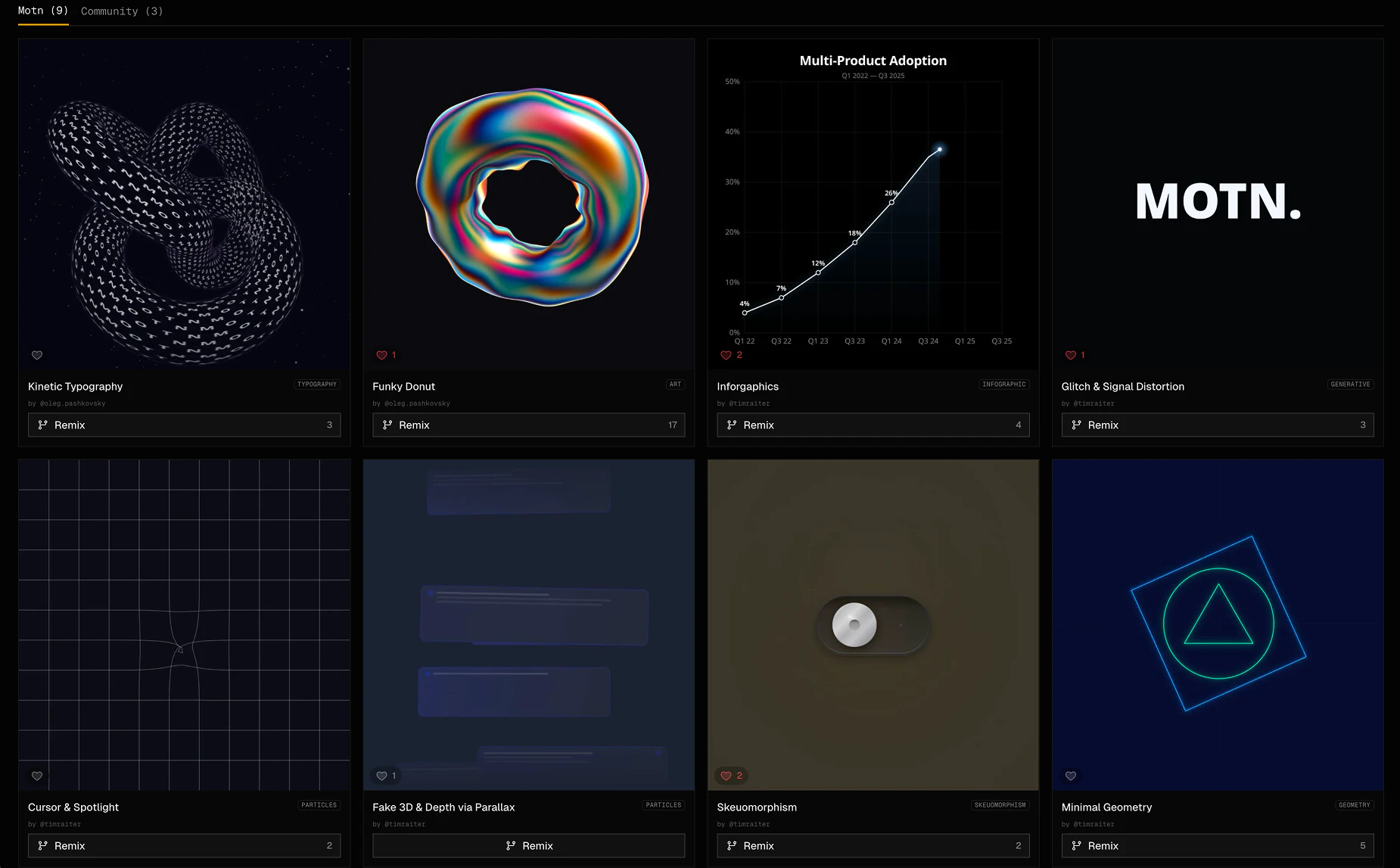Screen dimensions: 1400x868
Task: Click the GEOMETRY tag on Minimal Geometry
Action: click(1355, 805)
